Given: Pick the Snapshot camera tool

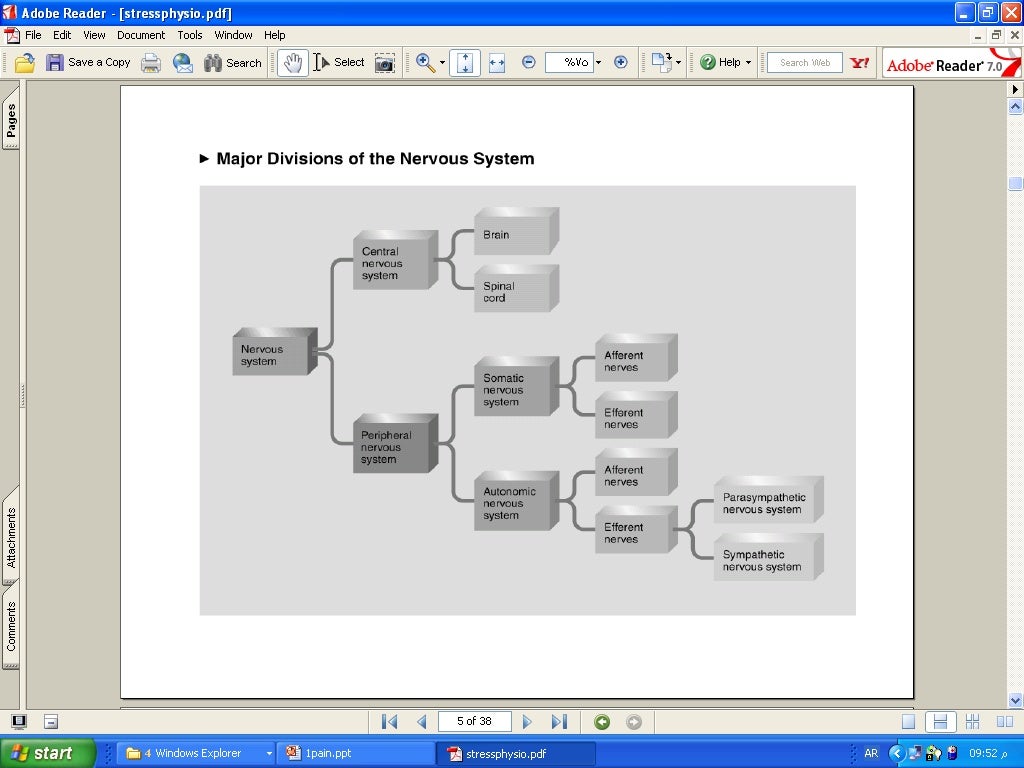Looking at the screenshot, I should click(385, 63).
